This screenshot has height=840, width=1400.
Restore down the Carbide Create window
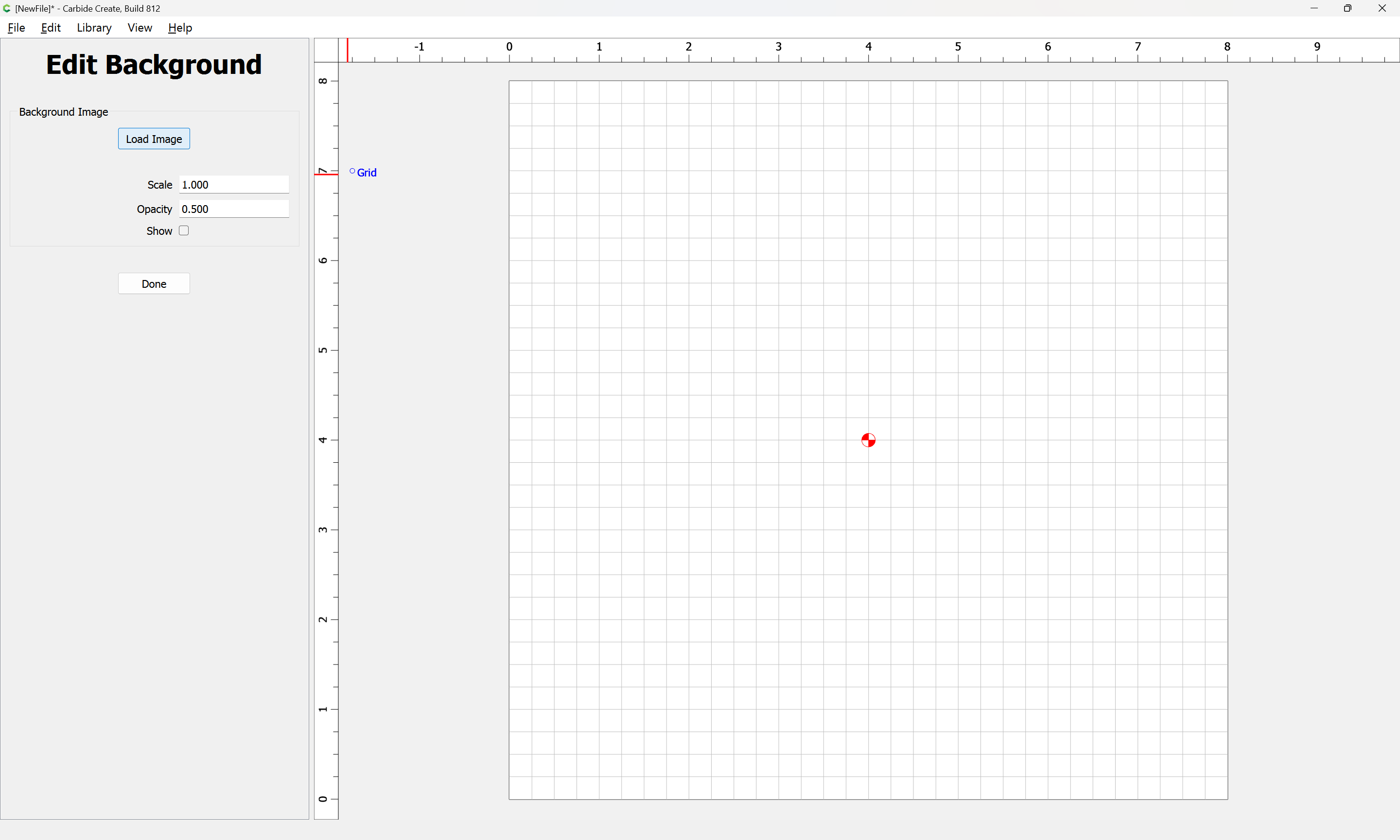click(x=1347, y=8)
